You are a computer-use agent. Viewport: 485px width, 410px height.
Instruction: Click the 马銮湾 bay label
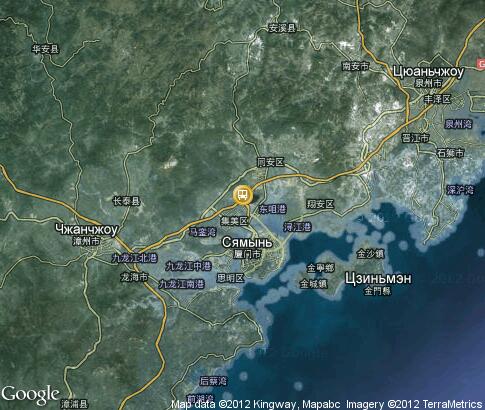203,232
